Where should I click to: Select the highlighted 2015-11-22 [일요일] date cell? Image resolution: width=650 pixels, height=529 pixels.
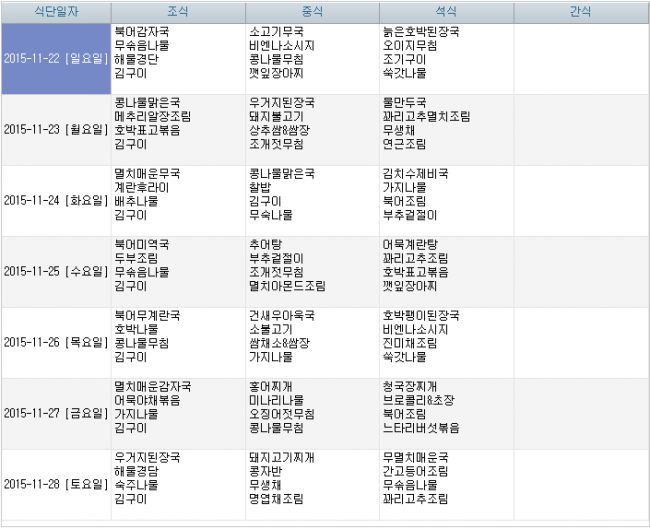point(56,58)
